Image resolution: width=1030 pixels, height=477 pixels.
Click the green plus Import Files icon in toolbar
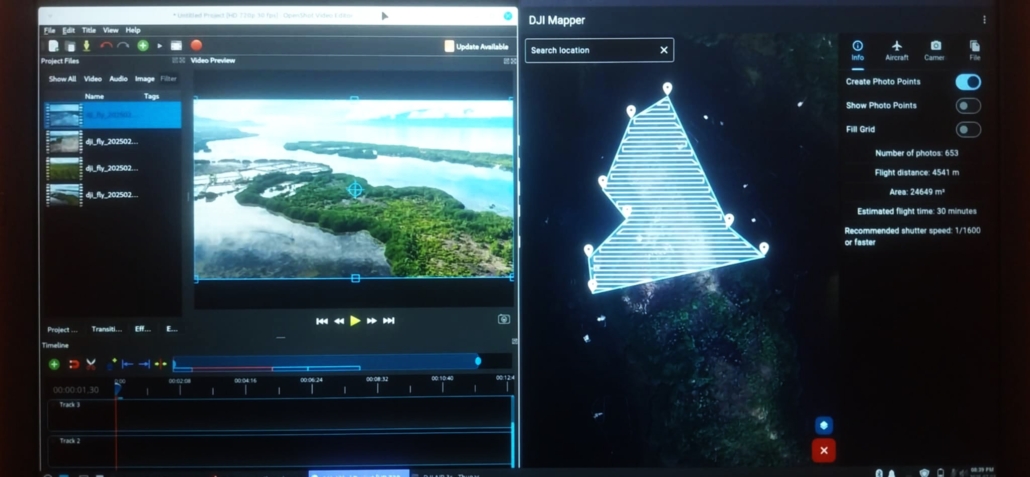coord(143,46)
